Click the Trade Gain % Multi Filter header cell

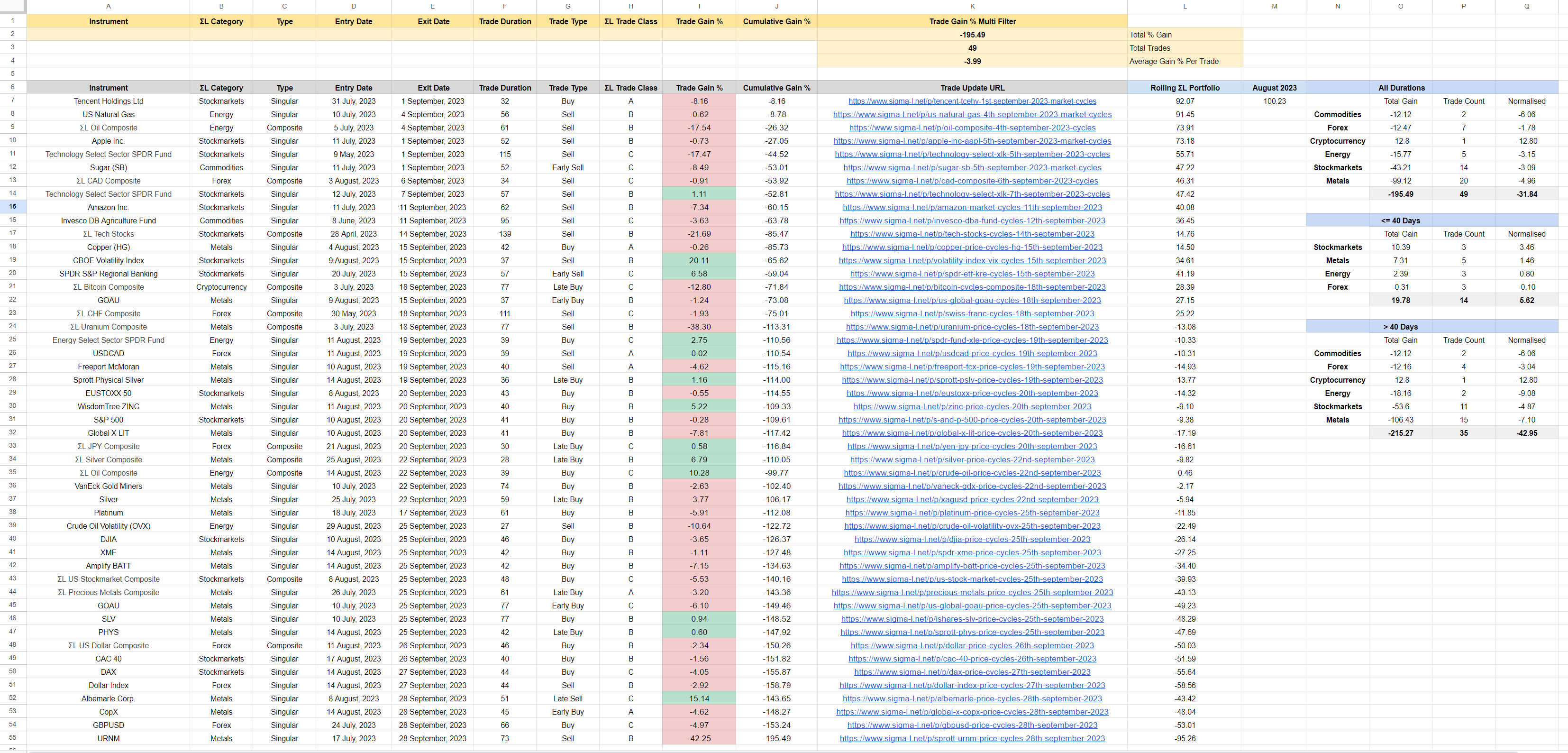point(972,21)
